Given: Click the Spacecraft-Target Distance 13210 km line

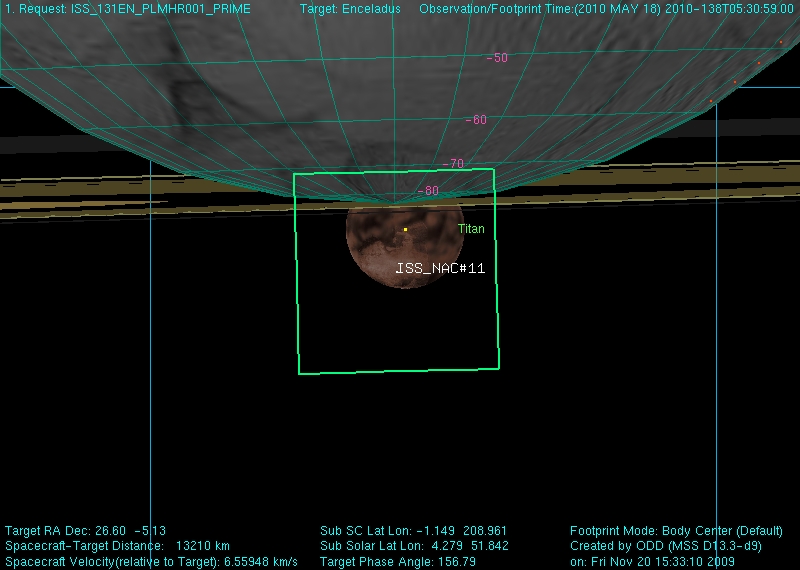Looking at the screenshot, I should click(117, 546).
